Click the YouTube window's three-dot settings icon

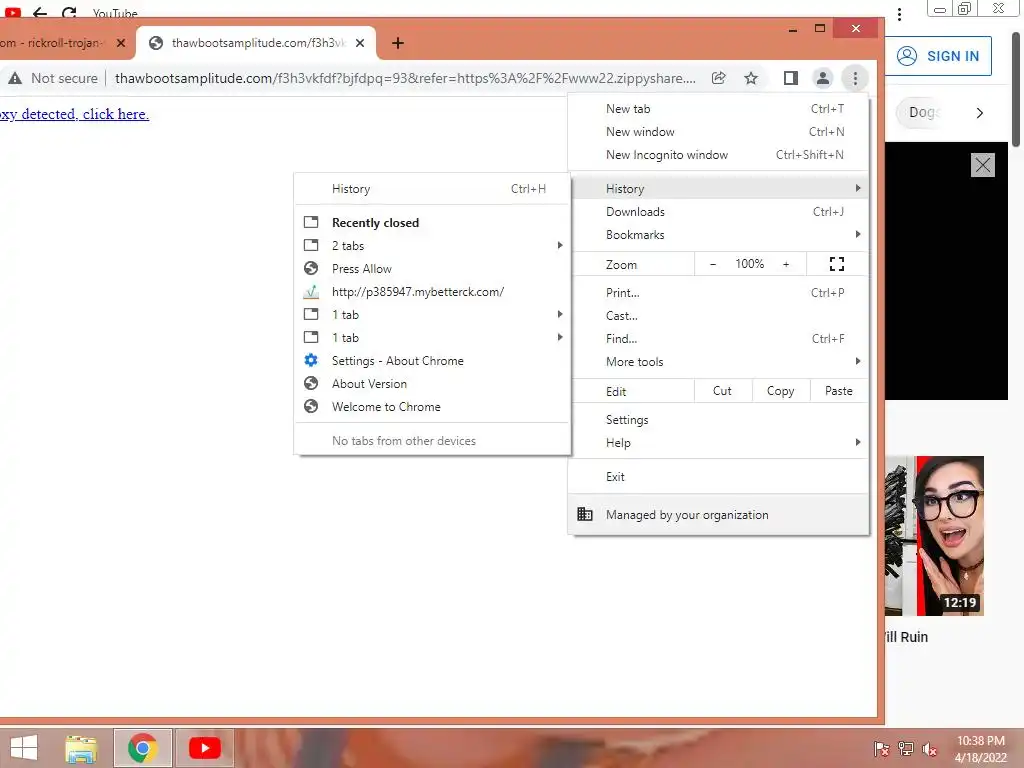pyautogui.click(x=899, y=14)
